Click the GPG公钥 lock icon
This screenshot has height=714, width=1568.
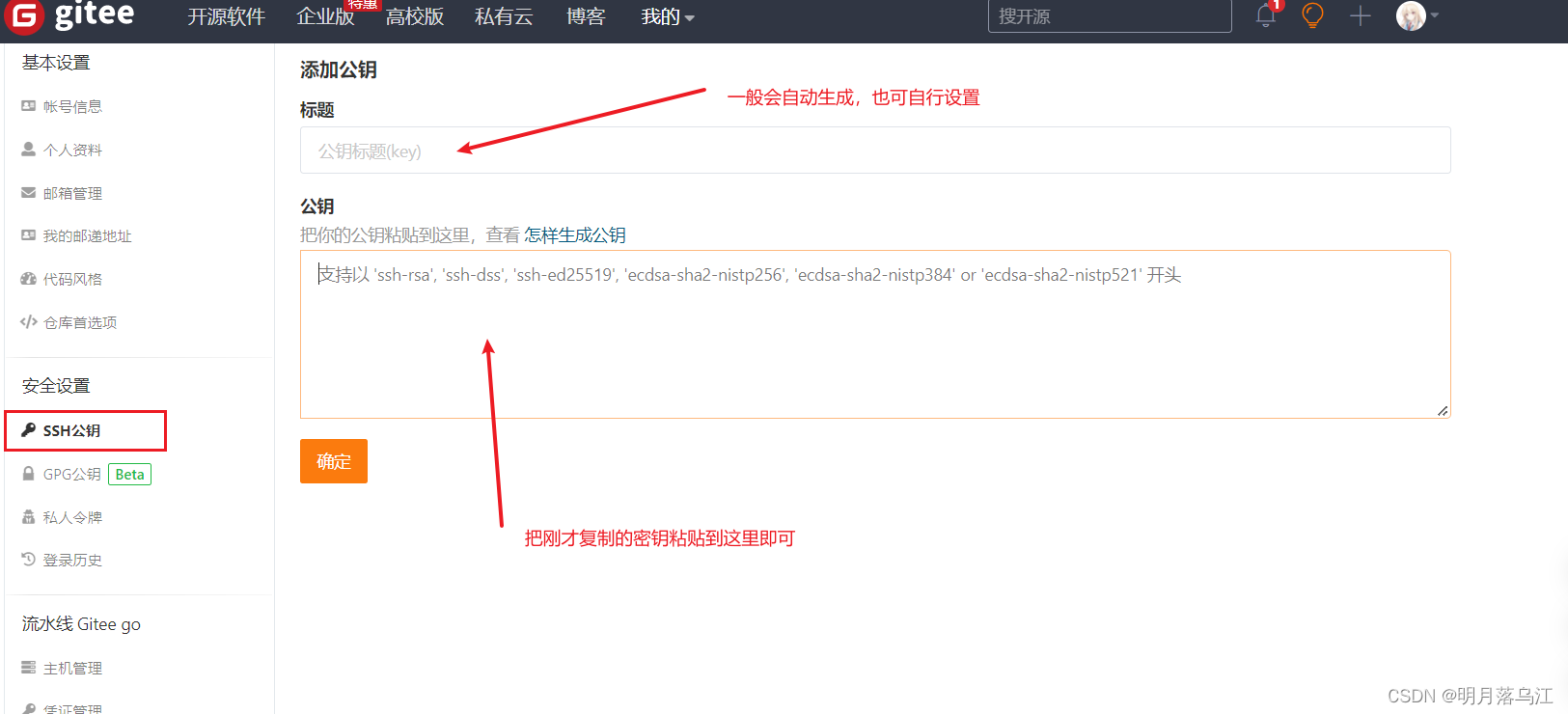(28, 474)
